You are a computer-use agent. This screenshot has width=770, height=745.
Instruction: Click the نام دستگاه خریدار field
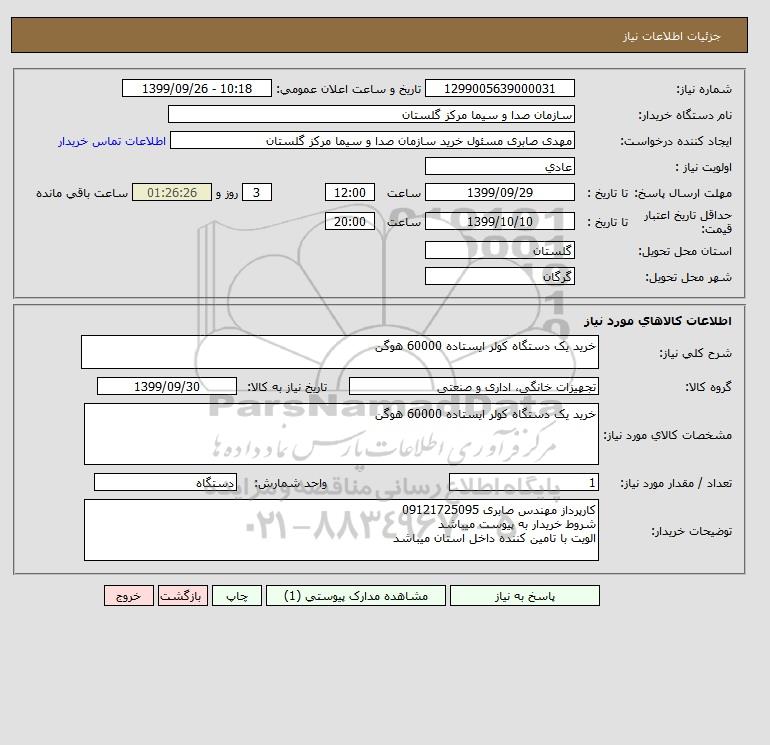(x=371, y=114)
